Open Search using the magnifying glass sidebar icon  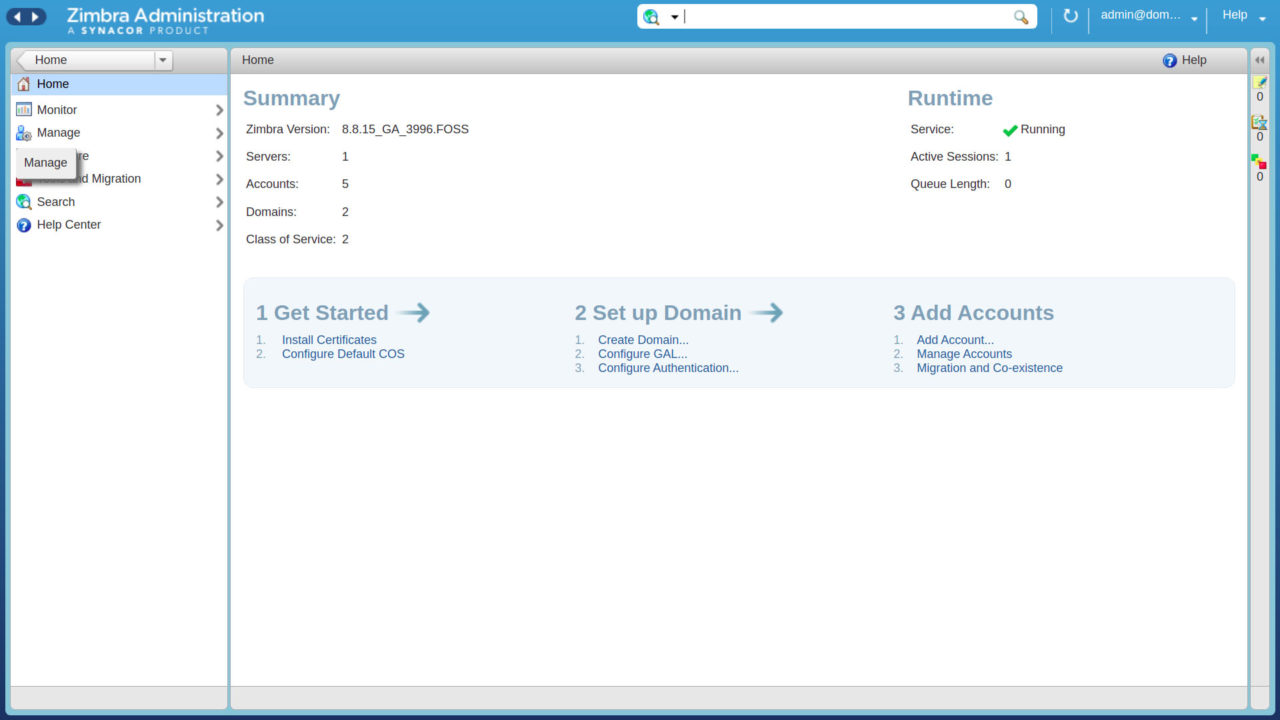(x=25, y=201)
